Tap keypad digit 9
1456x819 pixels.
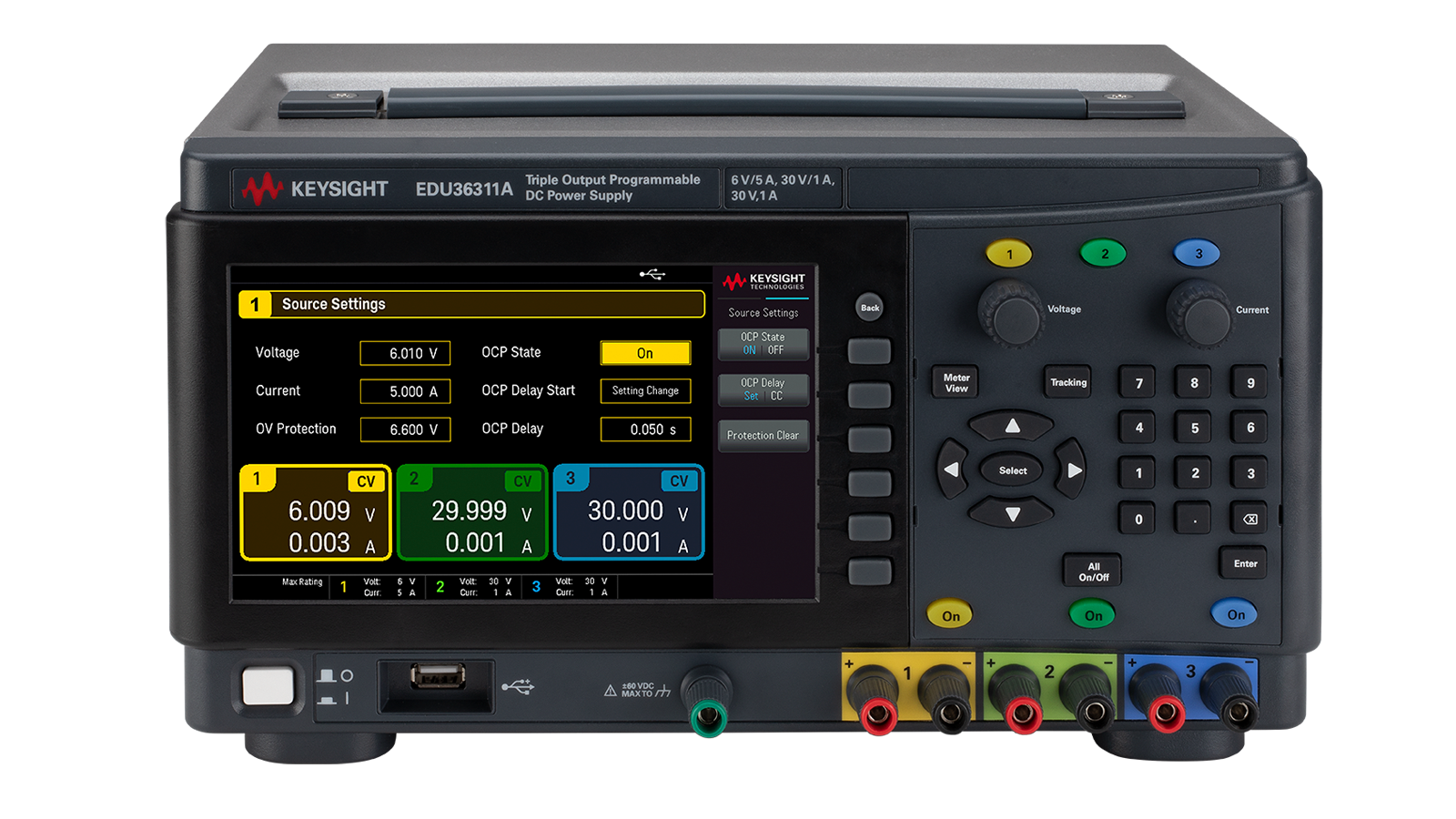pyautogui.click(x=1250, y=383)
